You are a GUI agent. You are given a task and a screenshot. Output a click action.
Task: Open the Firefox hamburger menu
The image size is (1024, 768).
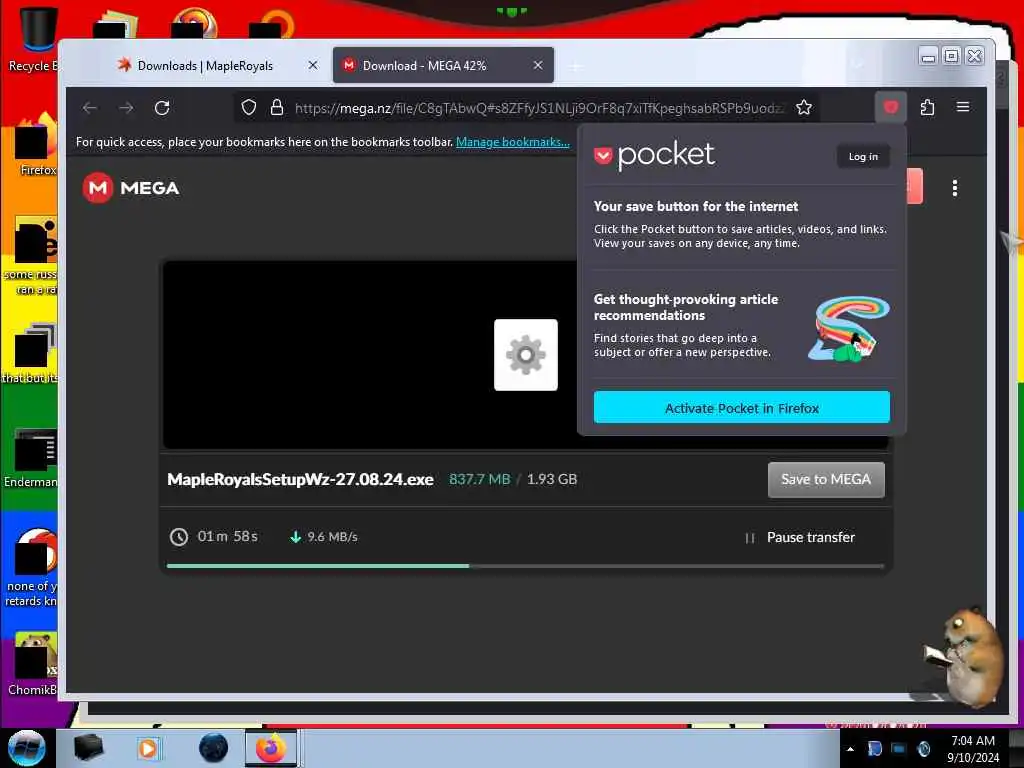(x=963, y=107)
